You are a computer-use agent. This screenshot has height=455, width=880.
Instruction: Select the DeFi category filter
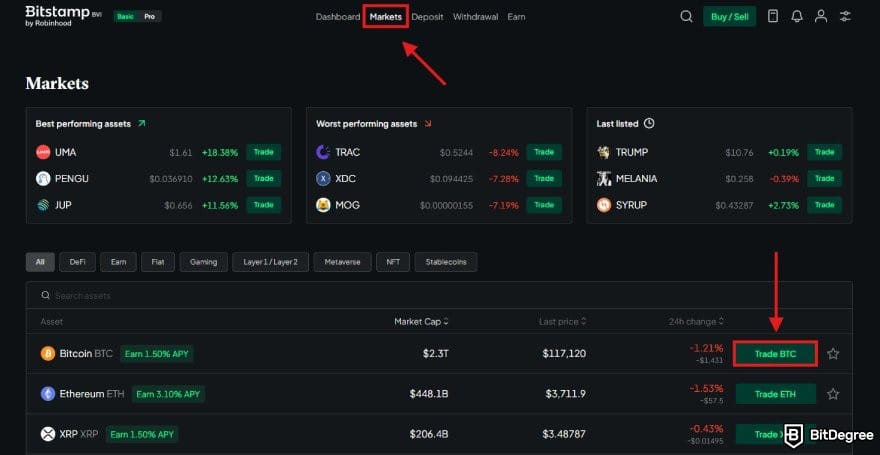(77, 262)
